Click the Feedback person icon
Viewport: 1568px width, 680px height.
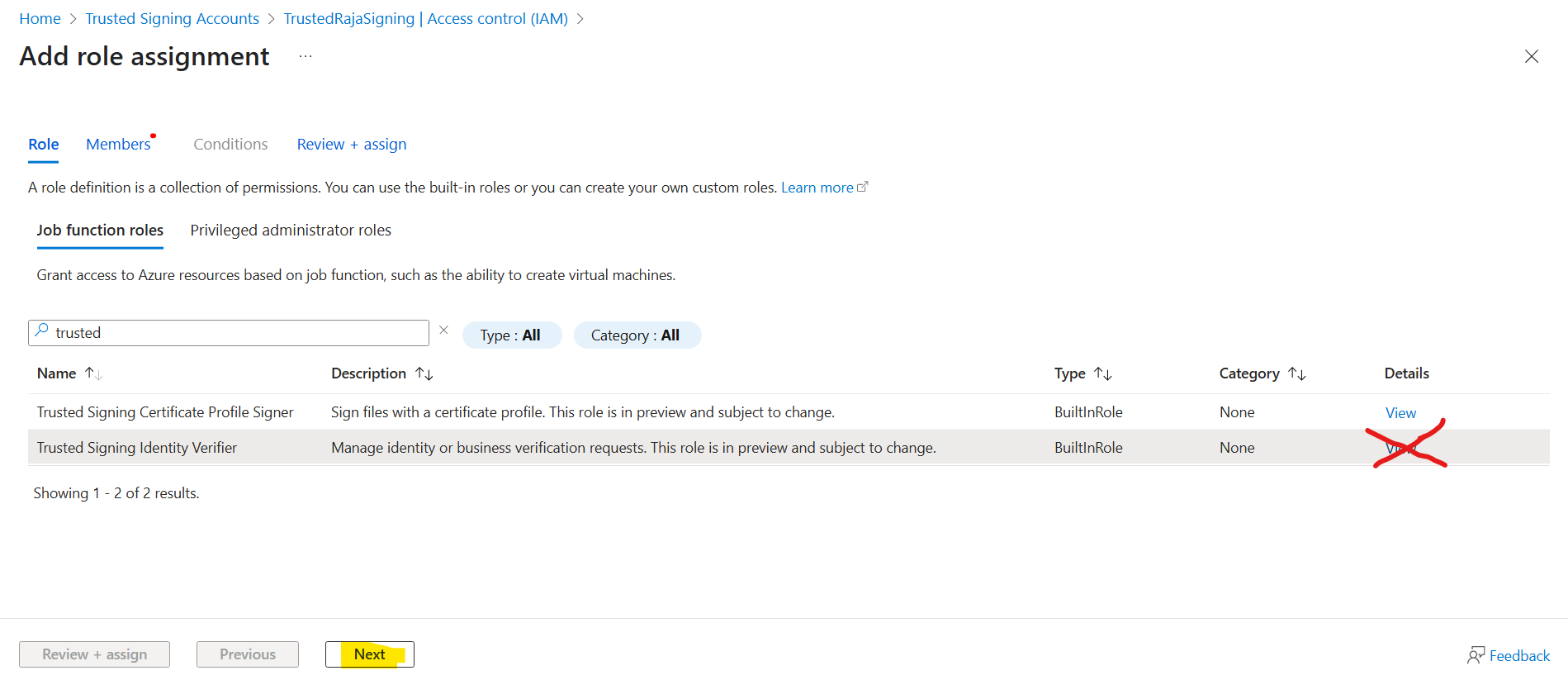pyautogui.click(x=1476, y=655)
